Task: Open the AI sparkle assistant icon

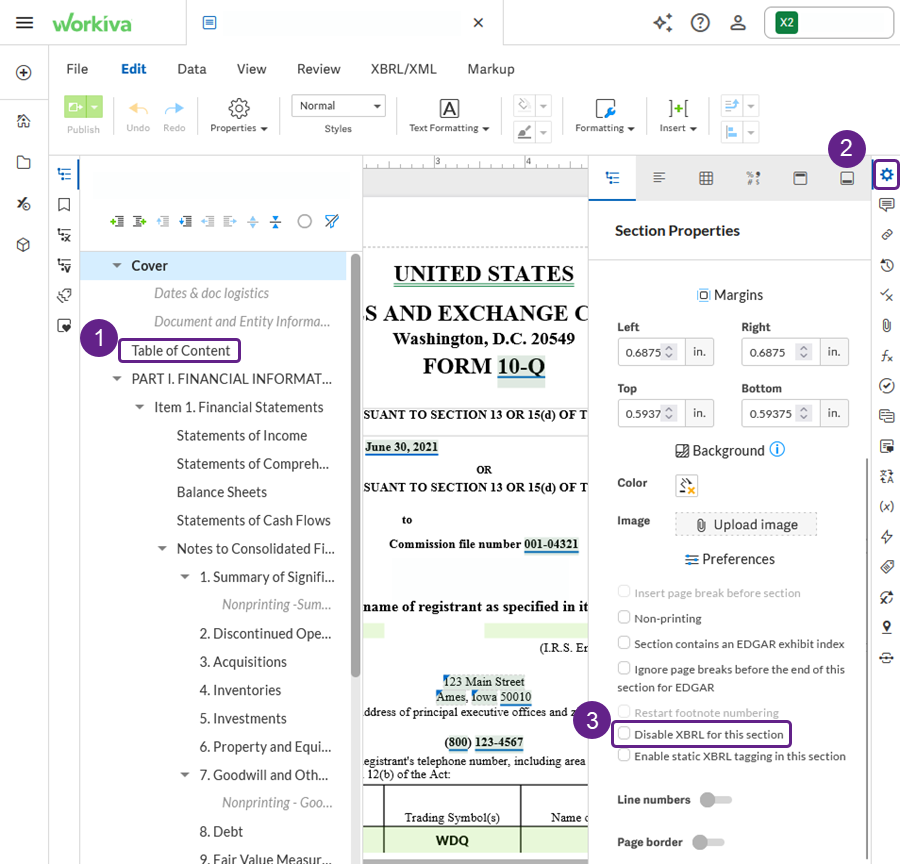Action: [x=663, y=23]
